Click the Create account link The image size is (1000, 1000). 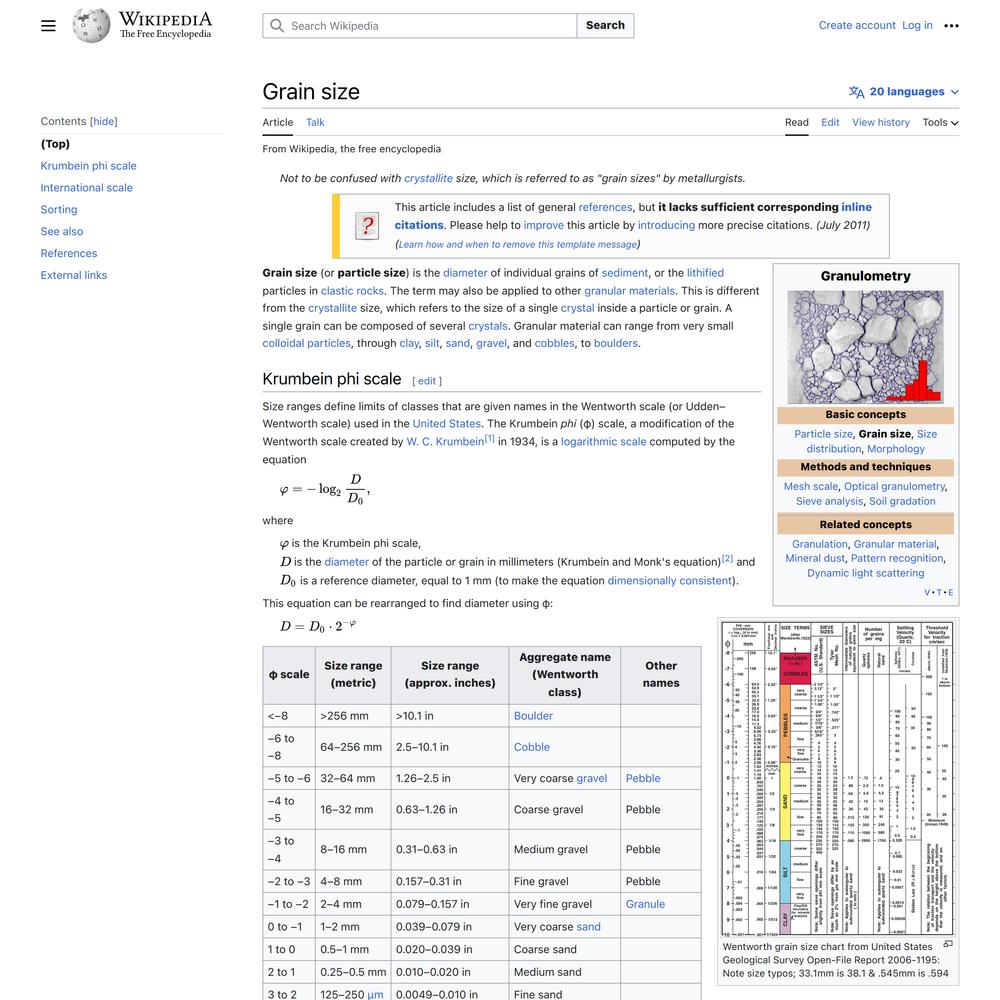click(x=857, y=26)
